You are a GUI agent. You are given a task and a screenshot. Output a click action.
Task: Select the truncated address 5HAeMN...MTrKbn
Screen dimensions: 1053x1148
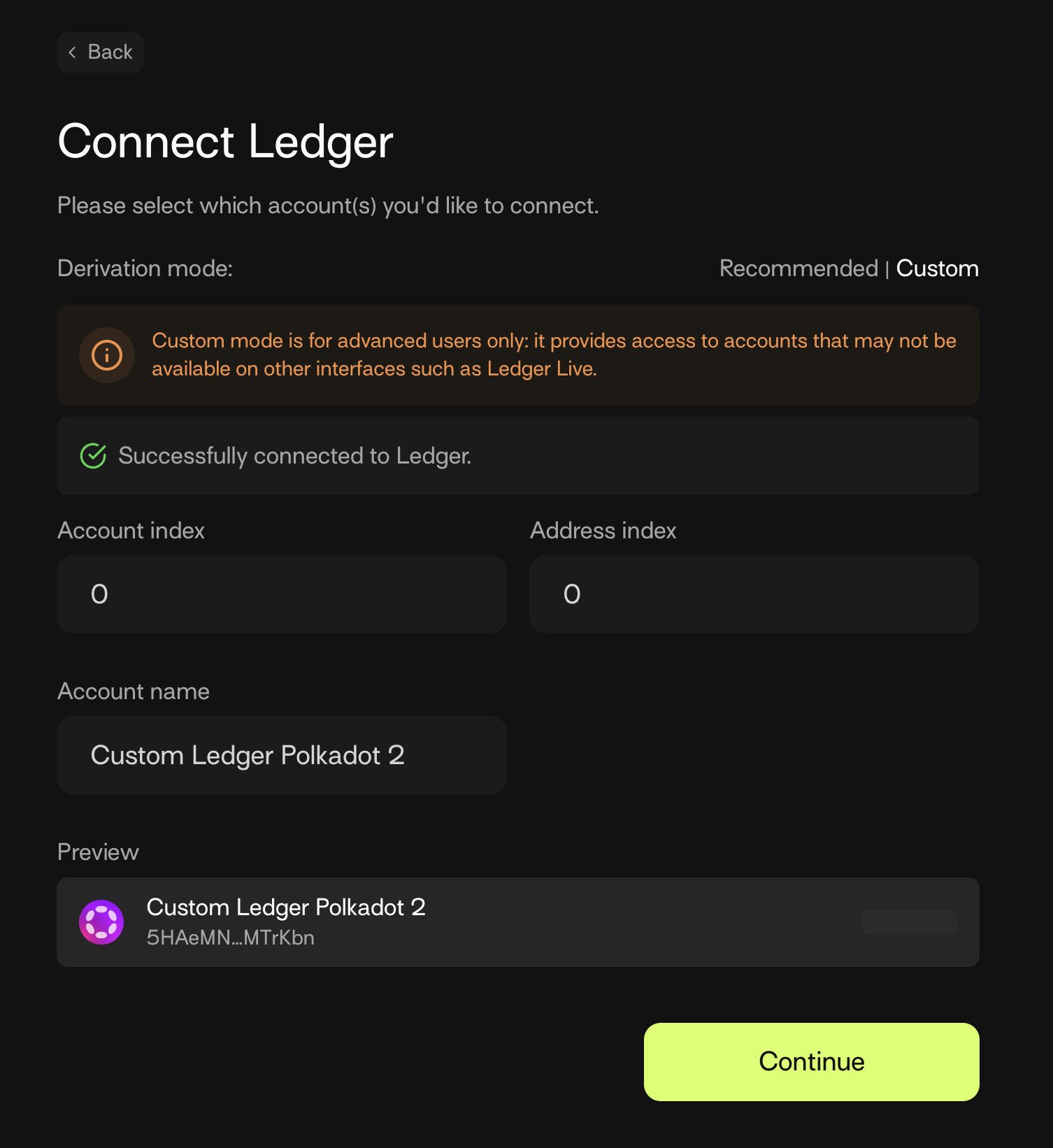pos(230,938)
